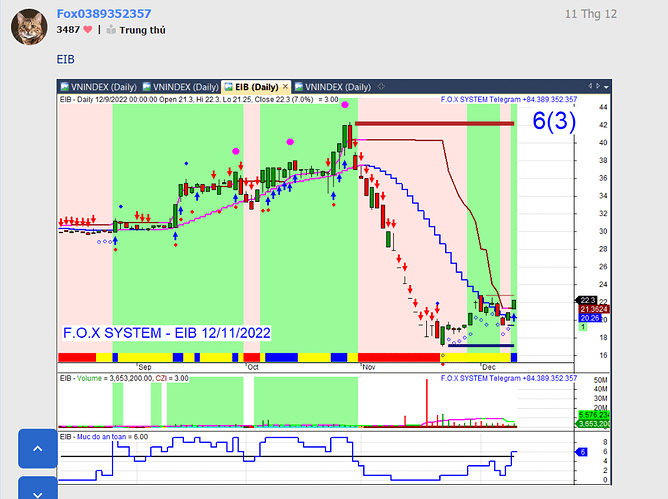Click the EIB ticker text in post
Image resolution: width=668 pixels, height=499 pixels.
pyautogui.click(x=66, y=59)
